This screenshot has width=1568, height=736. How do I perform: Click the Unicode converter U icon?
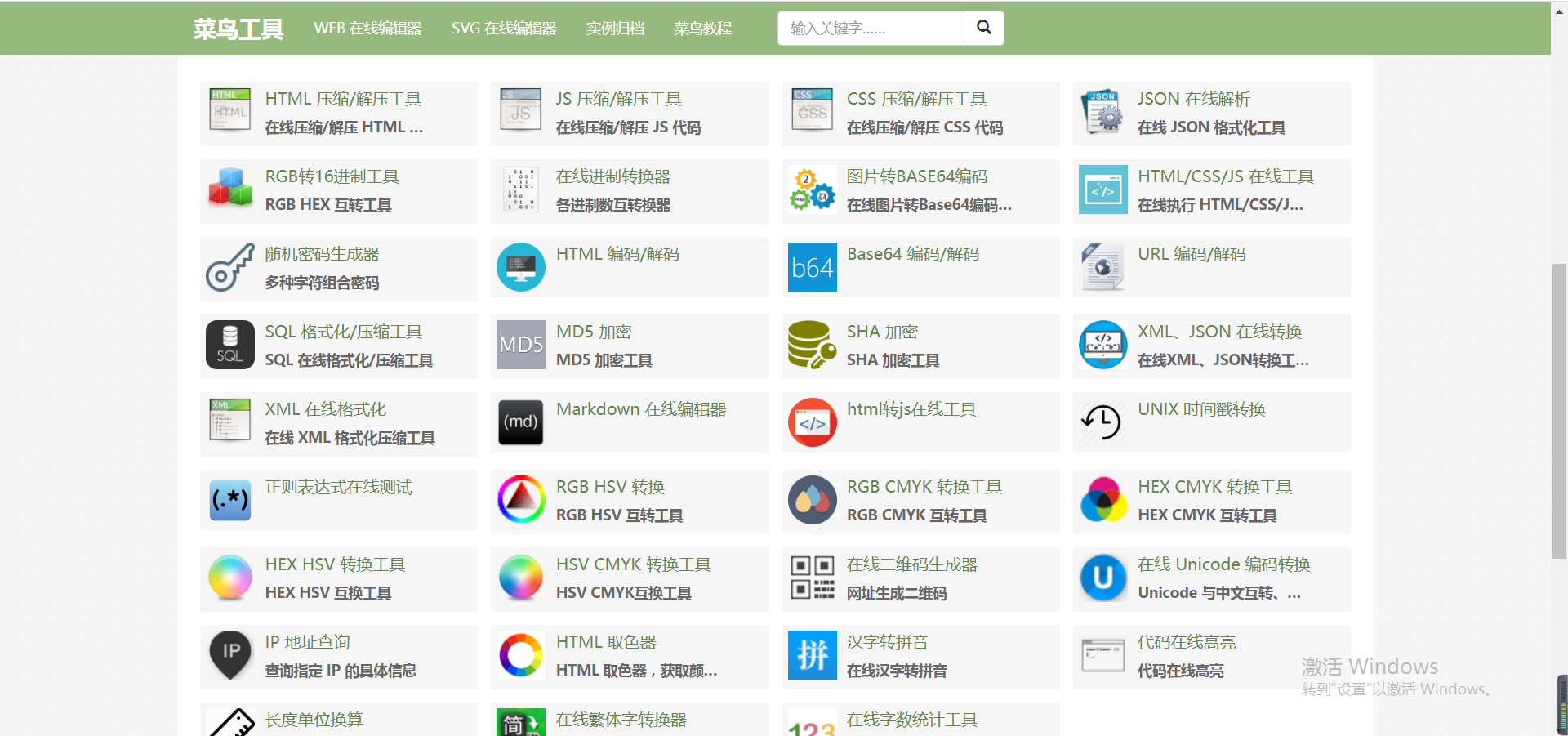tap(1103, 578)
